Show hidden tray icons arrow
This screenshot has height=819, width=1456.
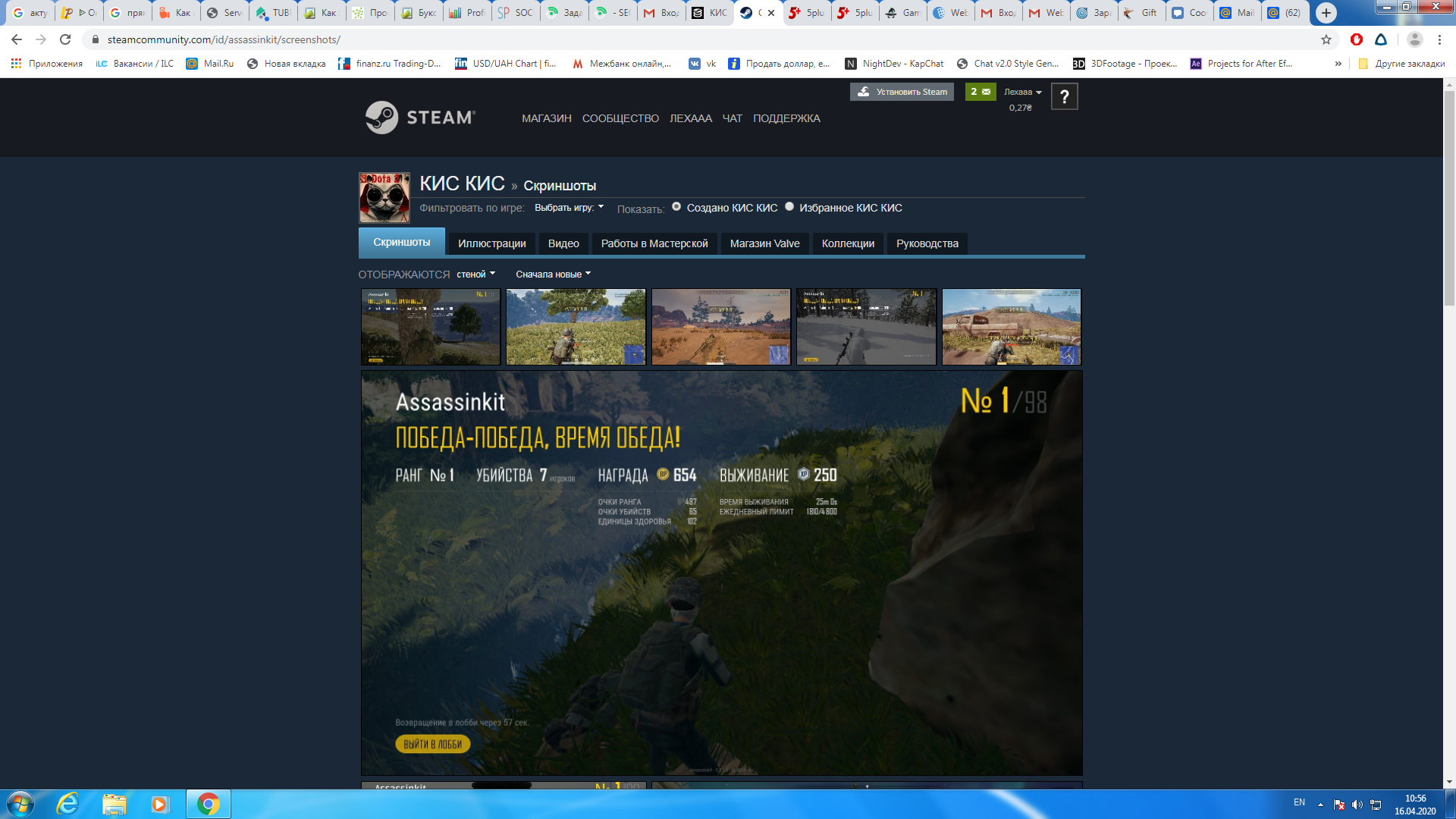click(1320, 805)
